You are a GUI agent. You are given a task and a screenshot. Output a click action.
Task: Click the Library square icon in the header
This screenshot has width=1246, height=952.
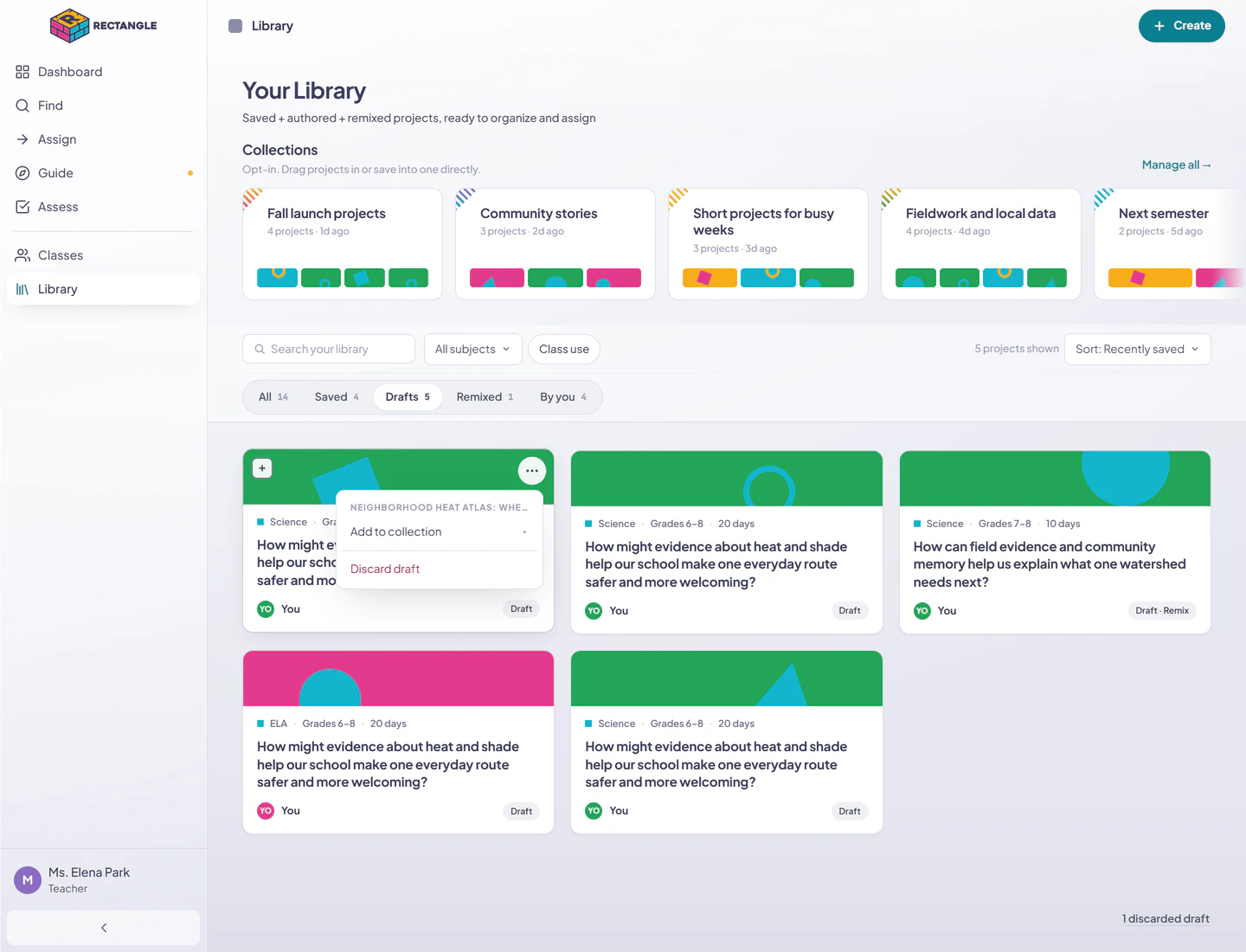(235, 26)
